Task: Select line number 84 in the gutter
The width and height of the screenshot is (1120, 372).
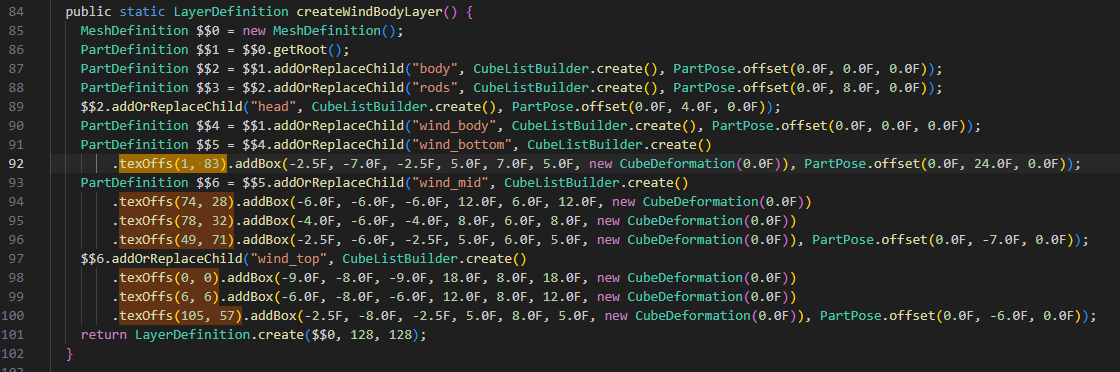Action: point(16,12)
